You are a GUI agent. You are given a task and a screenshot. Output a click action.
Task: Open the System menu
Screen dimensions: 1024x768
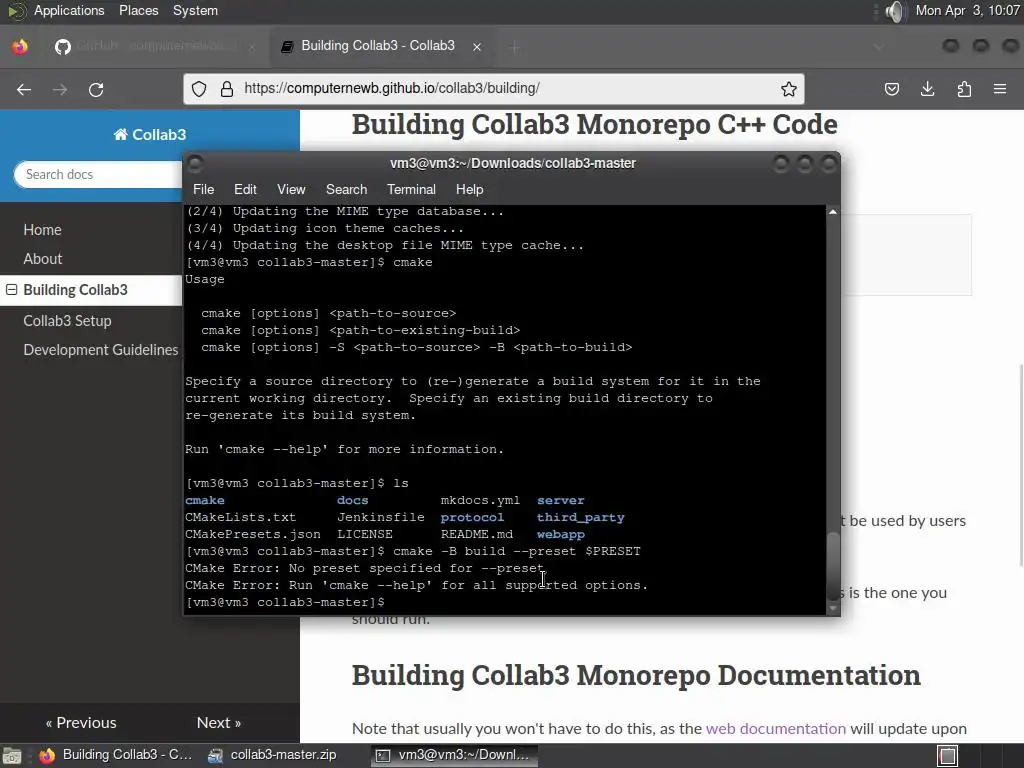(x=195, y=10)
